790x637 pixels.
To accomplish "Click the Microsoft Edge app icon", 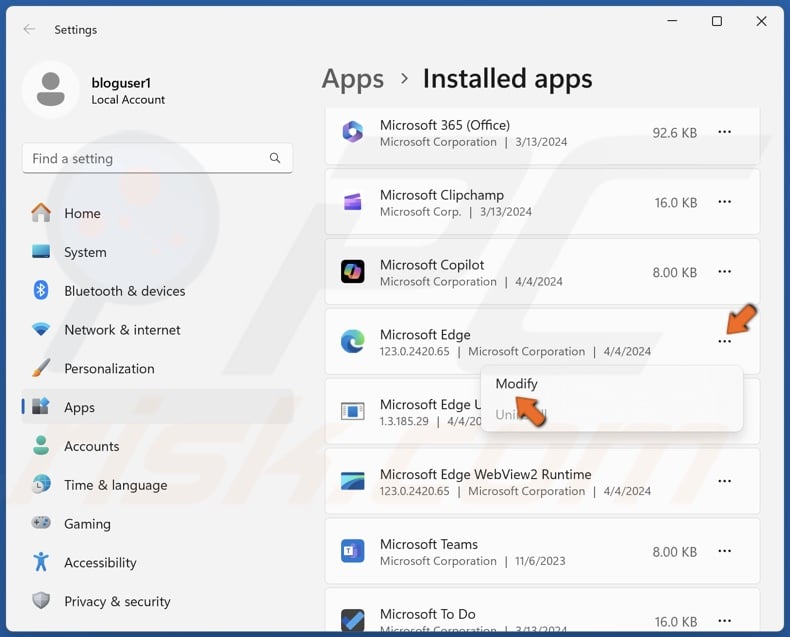I will (352, 342).
